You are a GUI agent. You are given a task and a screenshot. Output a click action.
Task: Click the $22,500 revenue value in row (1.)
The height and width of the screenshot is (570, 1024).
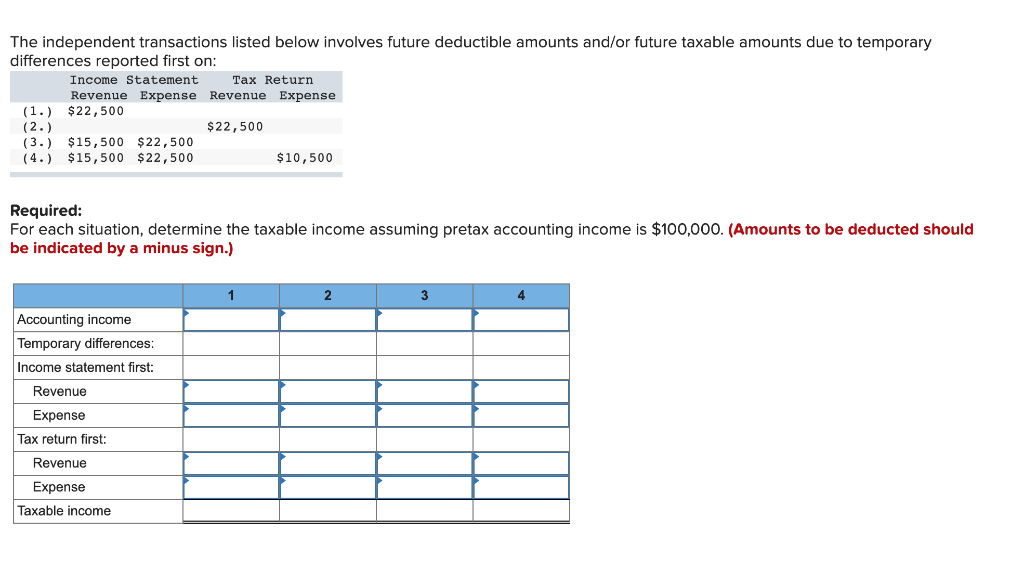pos(95,111)
